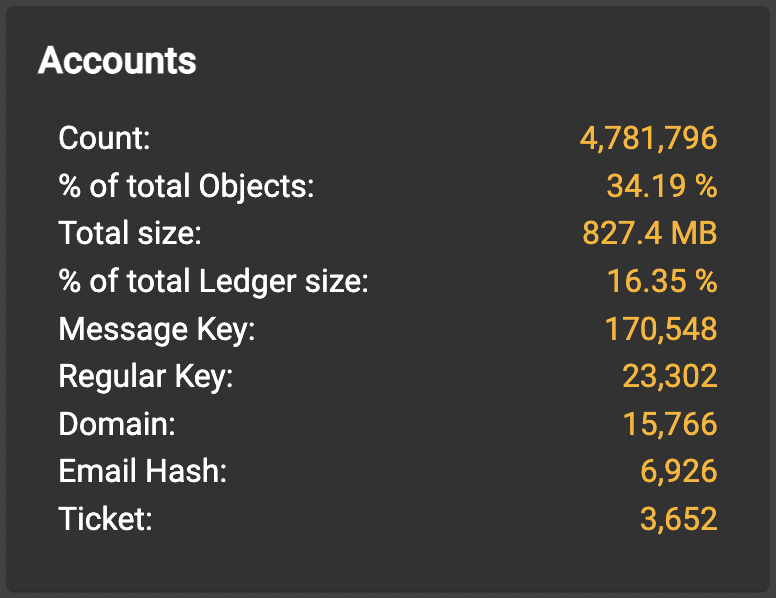This screenshot has width=776, height=598.
Task: Click the 34.19 % objects value
Action: pyautogui.click(x=662, y=186)
